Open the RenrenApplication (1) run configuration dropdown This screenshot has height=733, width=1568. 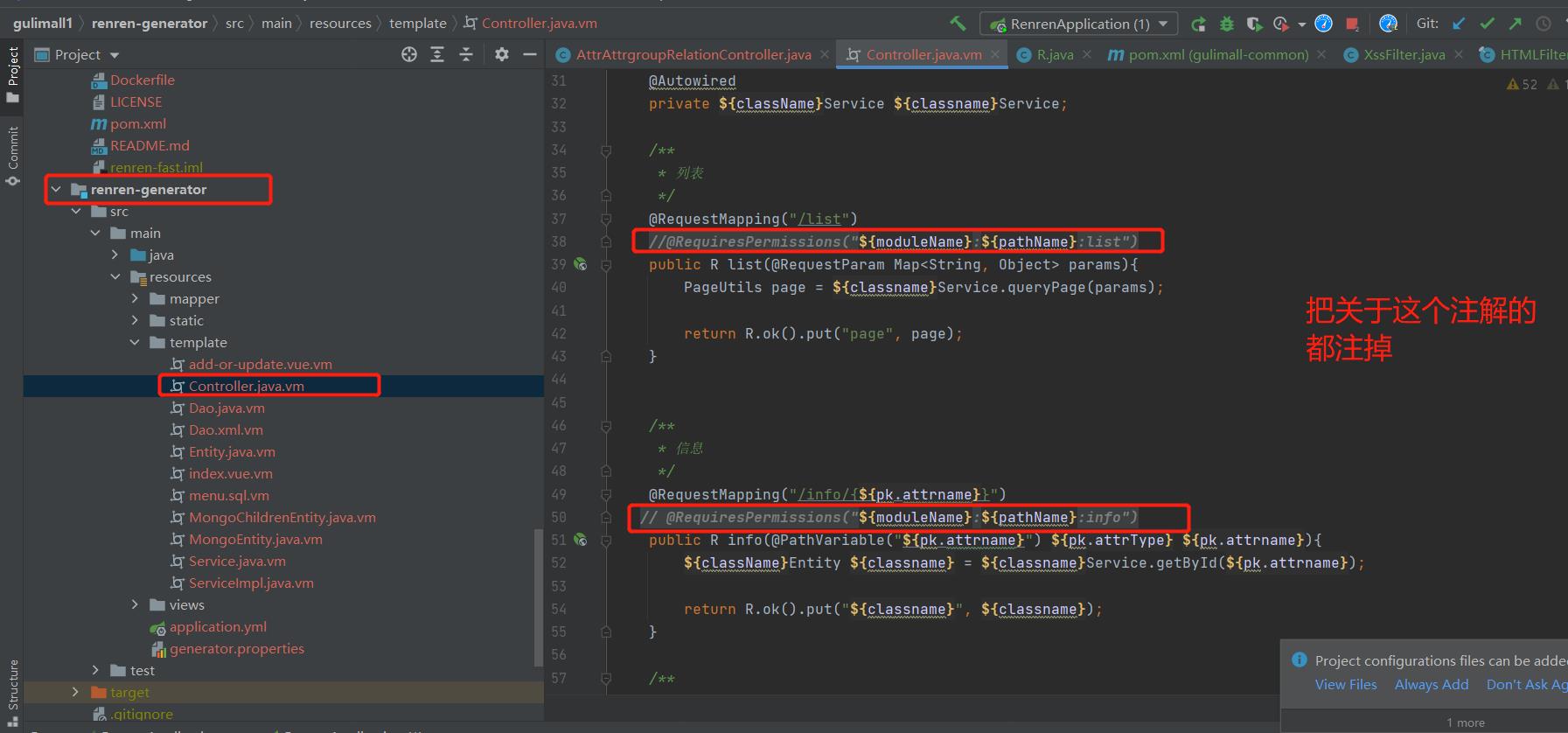click(1079, 24)
